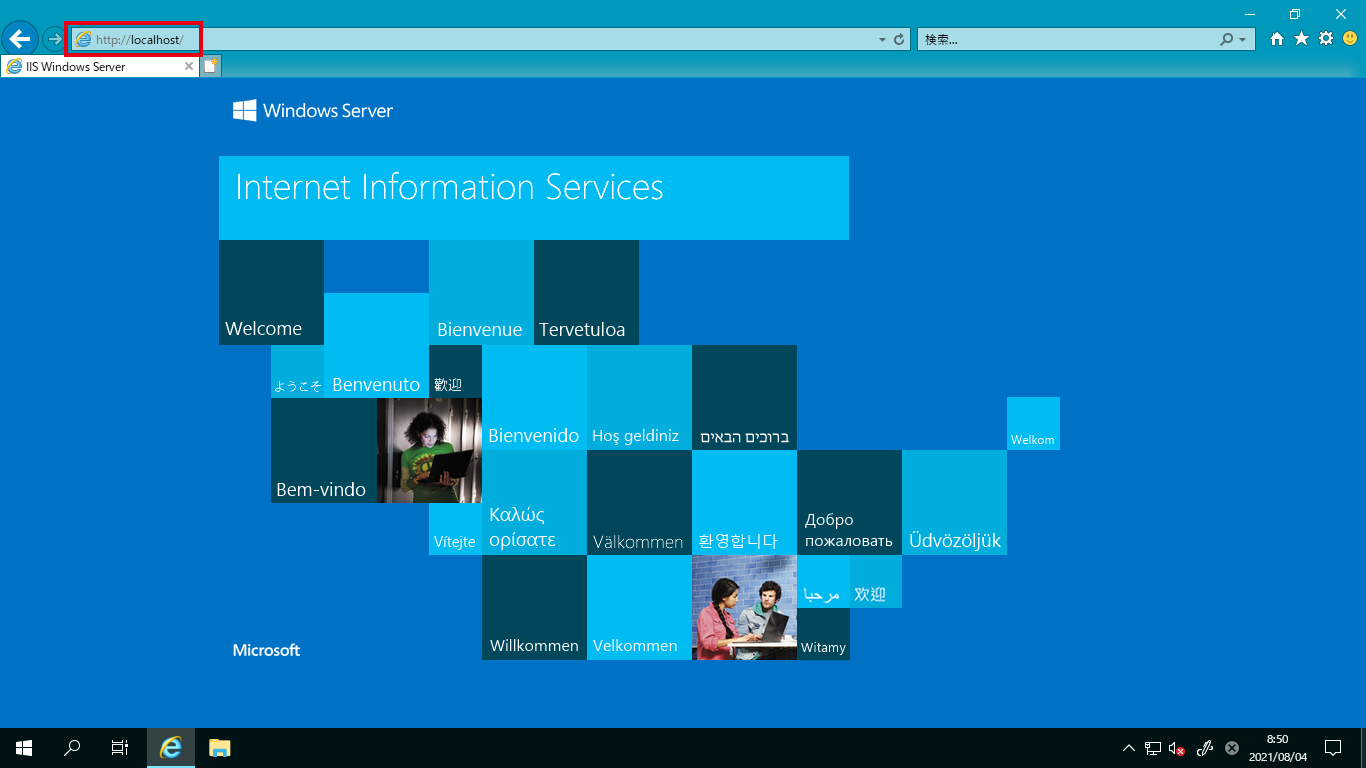Click the Welkom tile
This screenshot has height=768, width=1366.
1033,423
